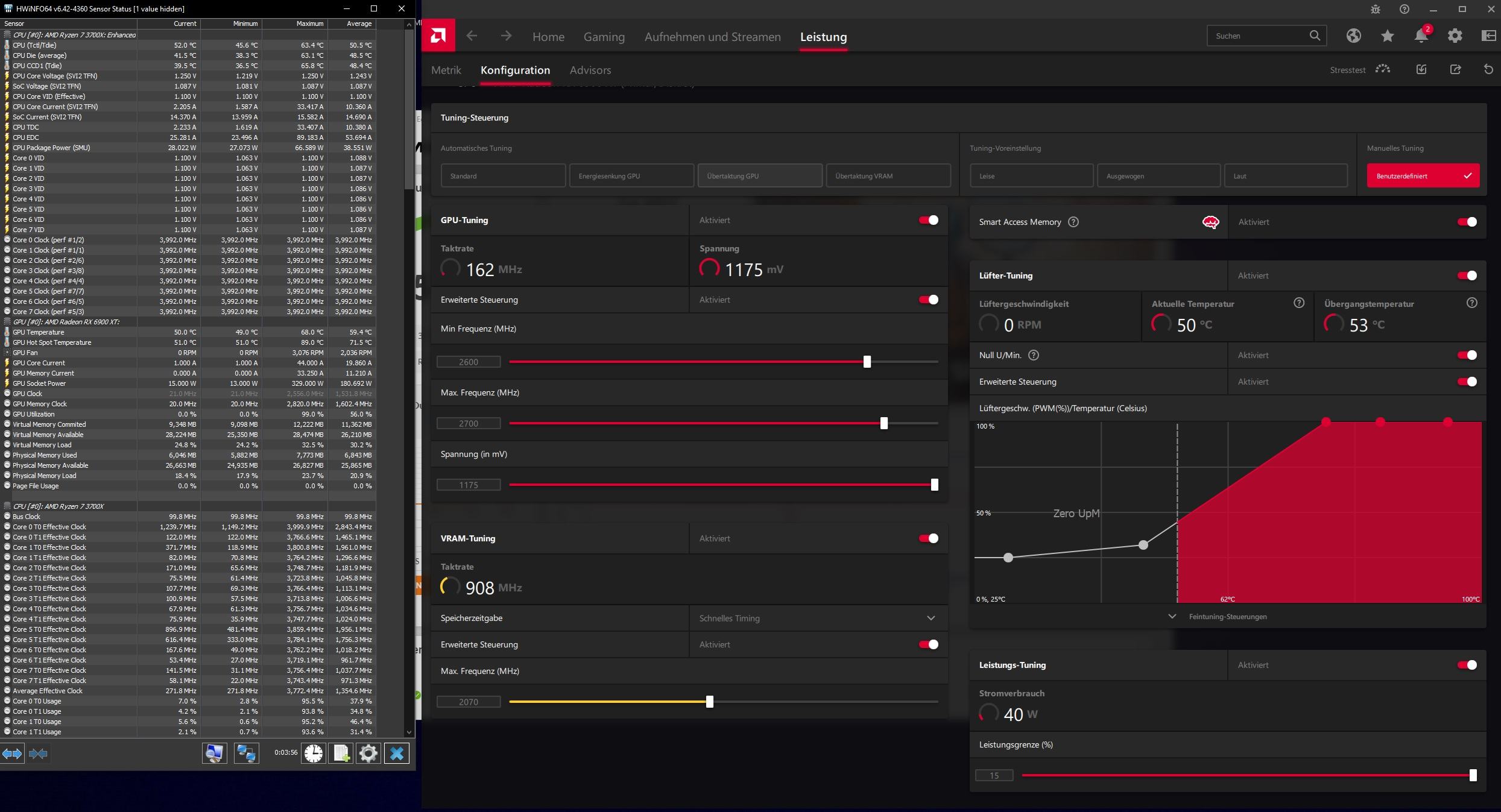Image resolution: width=1501 pixels, height=812 pixels.
Task: Click HWiNFO reset clock icon
Action: (314, 753)
